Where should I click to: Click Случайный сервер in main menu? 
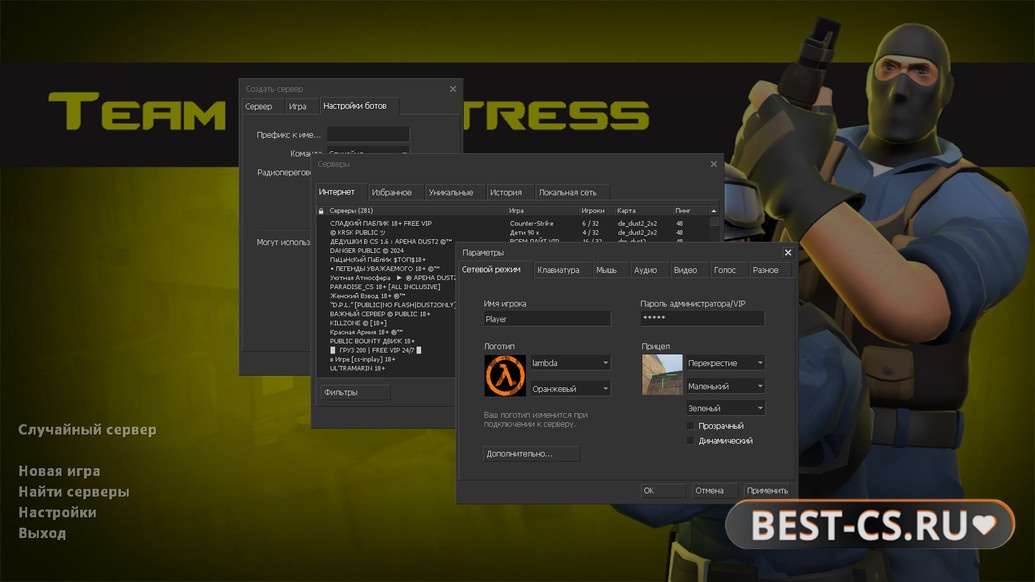point(87,430)
